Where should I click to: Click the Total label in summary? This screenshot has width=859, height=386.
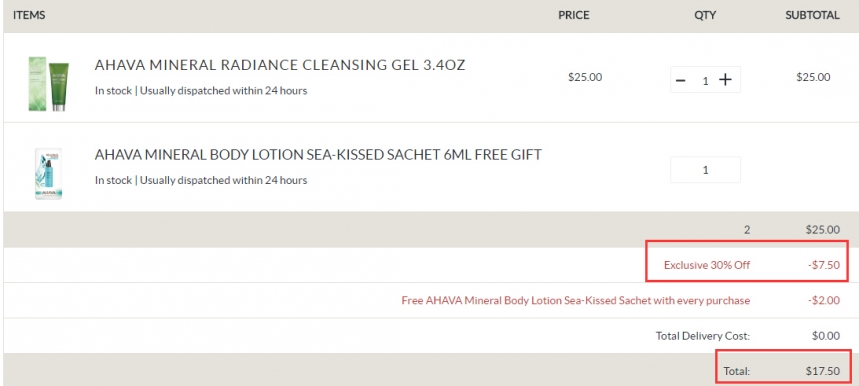click(x=737, y=371)
